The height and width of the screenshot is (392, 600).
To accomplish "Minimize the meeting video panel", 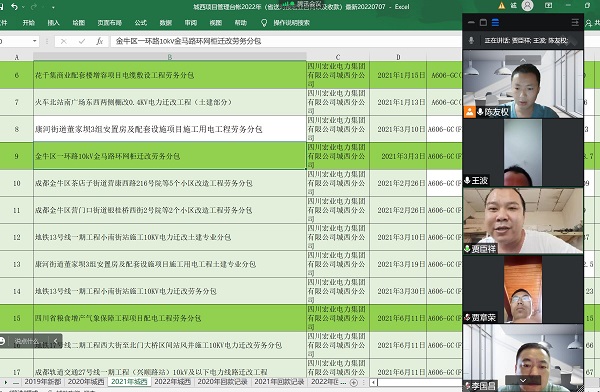I will click(471, 23).
